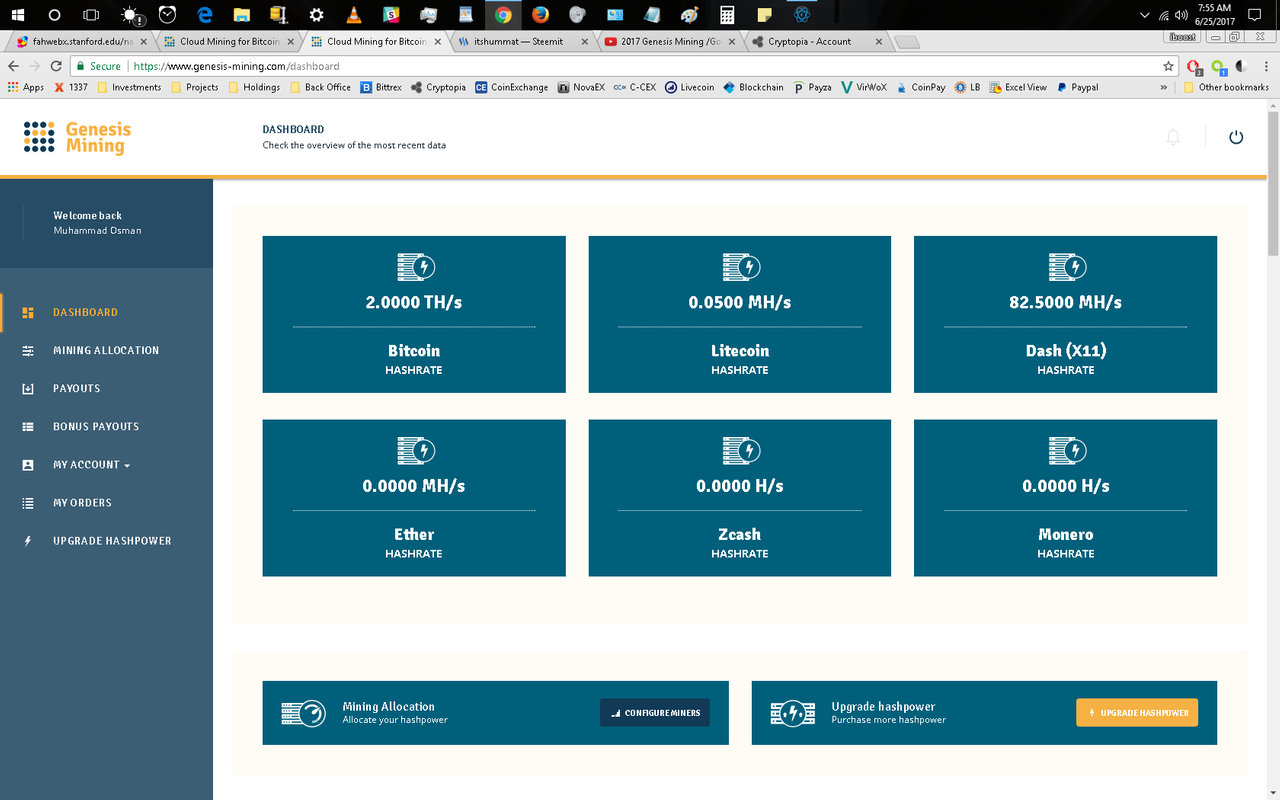Open the Back Office bookmarks folder
Image resolution: width=1280 pixels, height=800 pixels.
(x=320, y=87)
